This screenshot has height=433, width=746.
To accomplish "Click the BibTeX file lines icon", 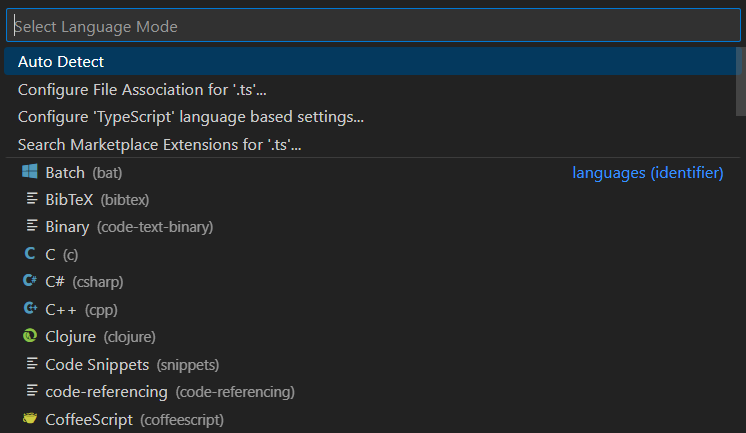I will point(30,199).
